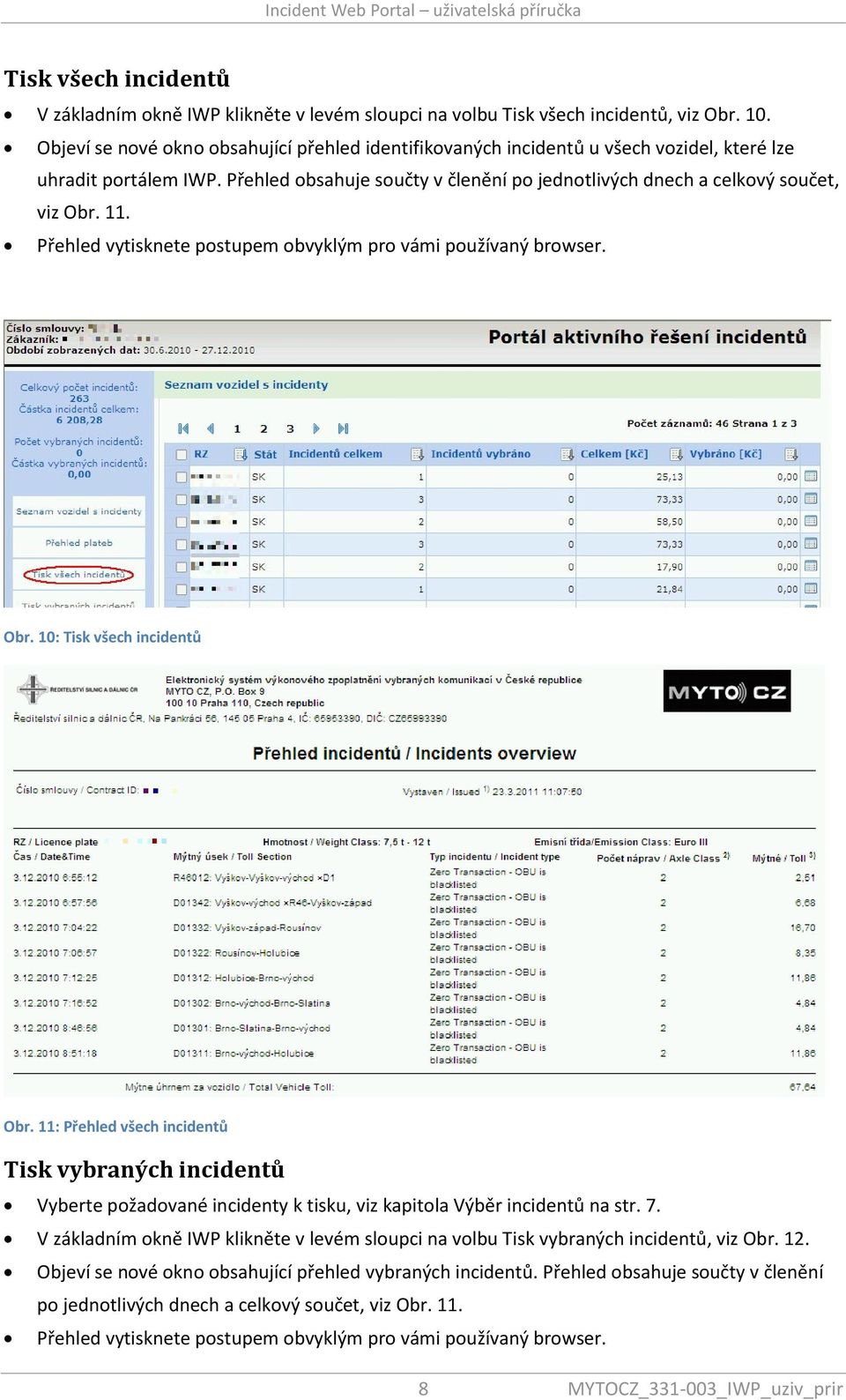
Task: Click 'Emisní třída/Emission Class: Euro III'
Action: click(621, 842)
